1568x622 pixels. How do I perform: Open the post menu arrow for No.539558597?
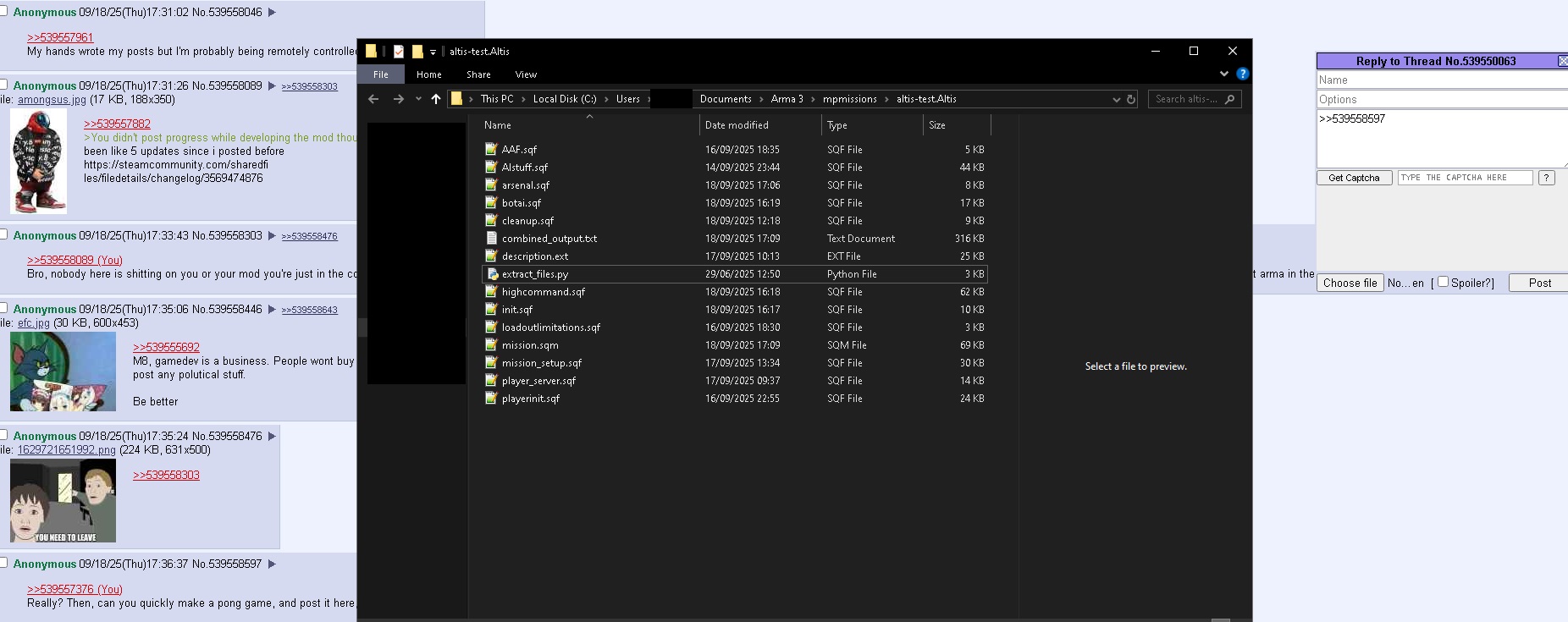pos(272,564)
